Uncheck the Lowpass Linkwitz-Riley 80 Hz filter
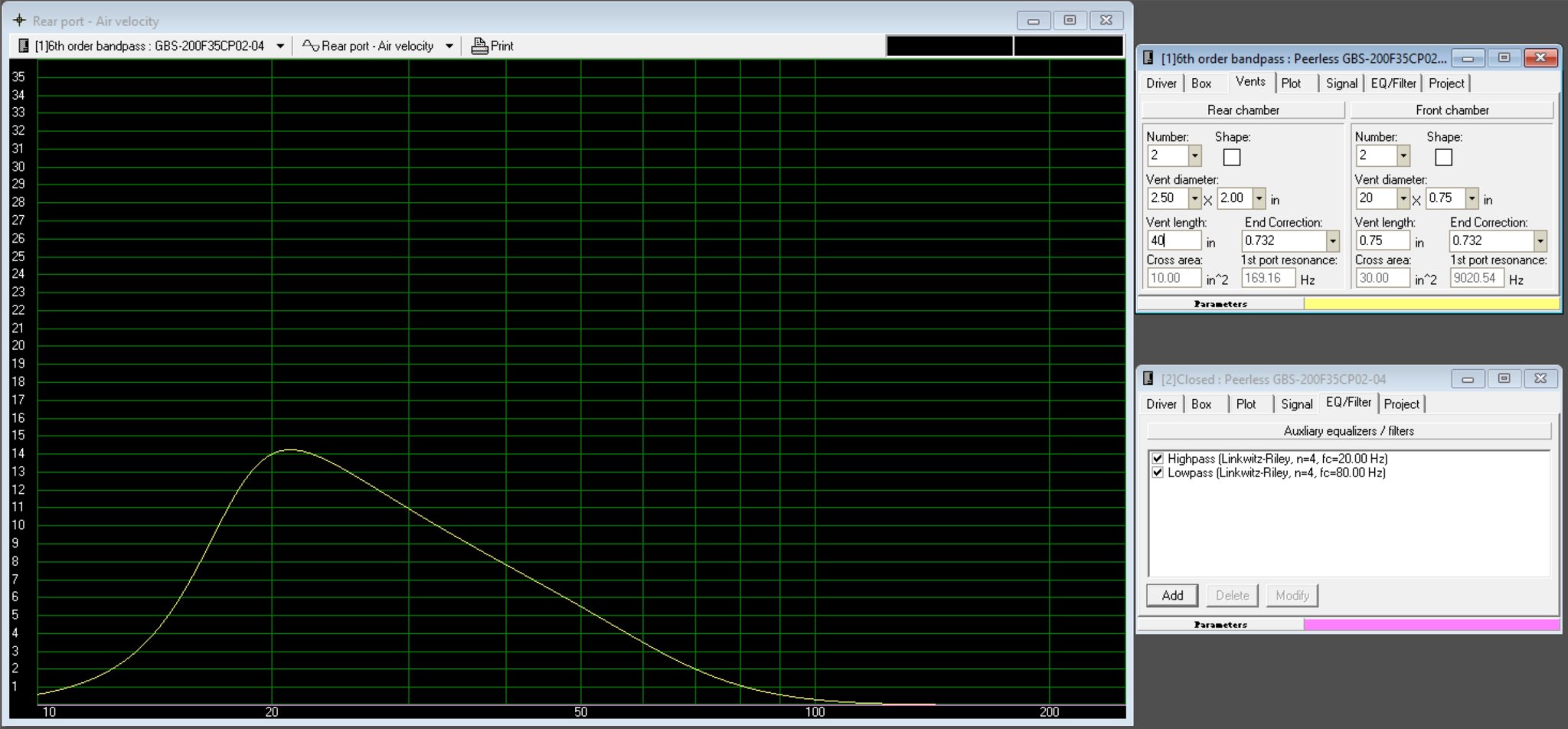 coord(1158,472)
